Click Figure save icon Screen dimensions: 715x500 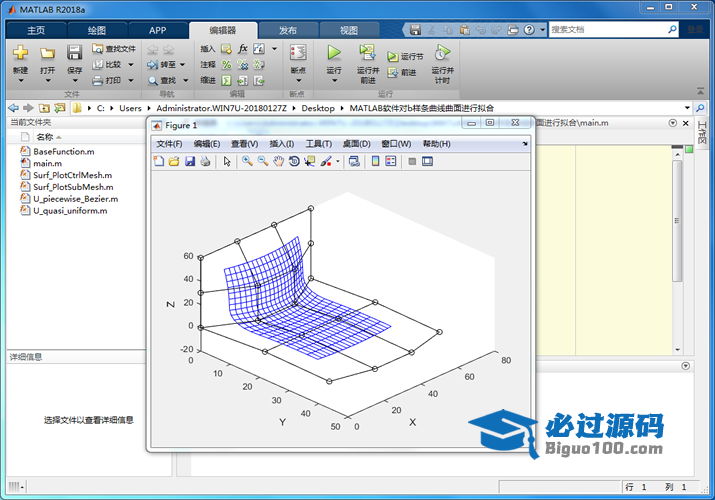click(x=190, y=161)
